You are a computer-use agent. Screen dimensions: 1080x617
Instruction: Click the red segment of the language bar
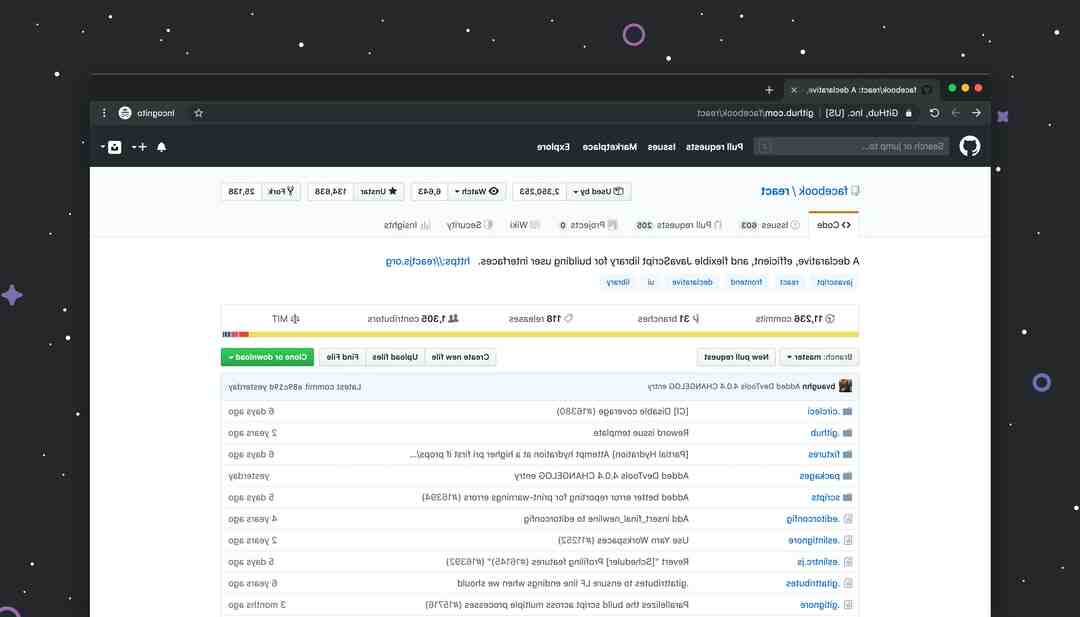pos(243,335)
